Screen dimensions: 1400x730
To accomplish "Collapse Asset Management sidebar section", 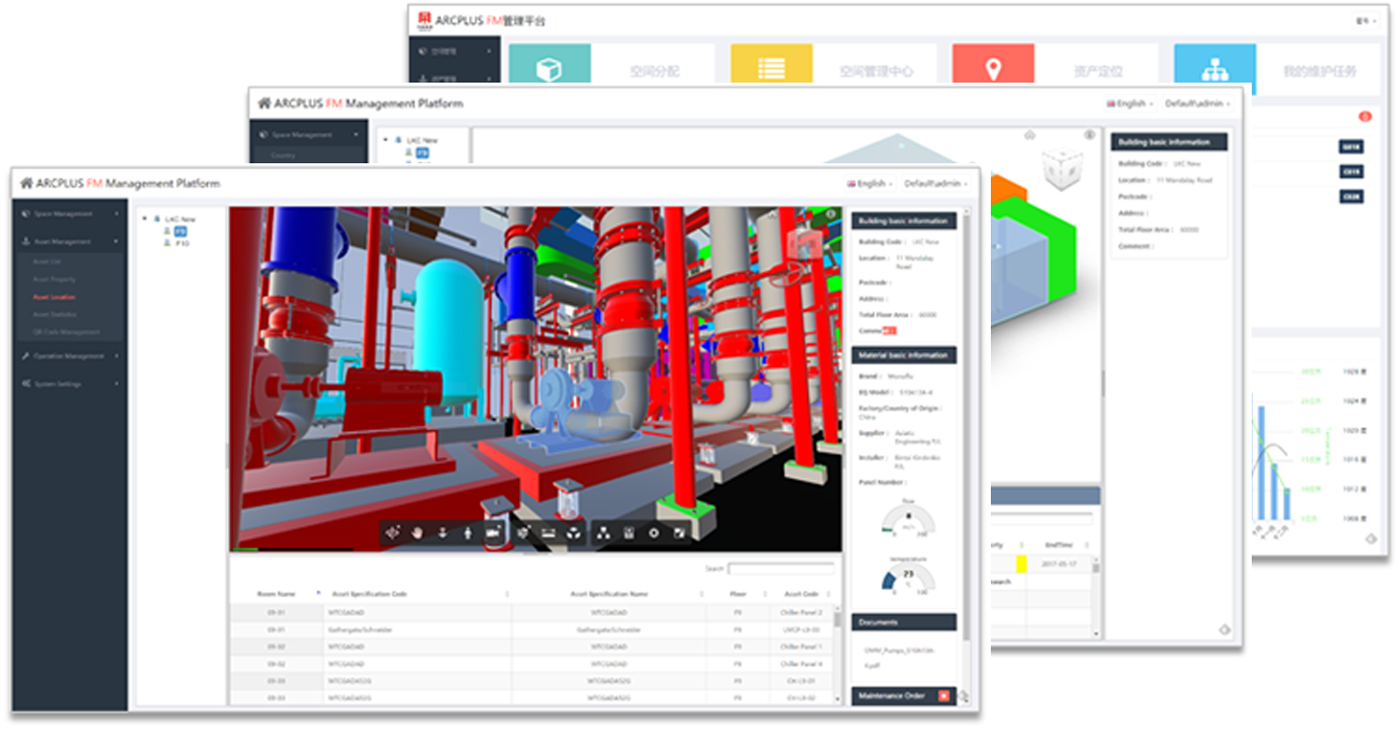I will pos(70,241).
